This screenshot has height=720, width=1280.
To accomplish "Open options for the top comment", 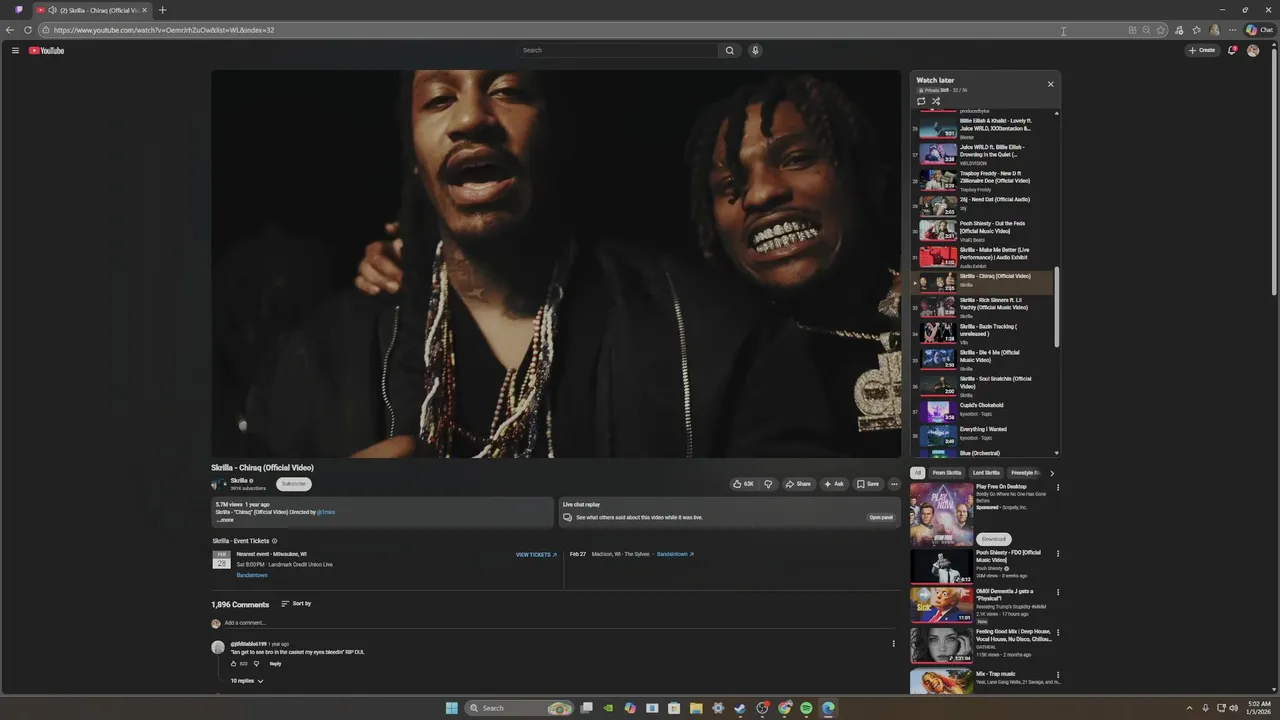I will (x=894, y=644).
